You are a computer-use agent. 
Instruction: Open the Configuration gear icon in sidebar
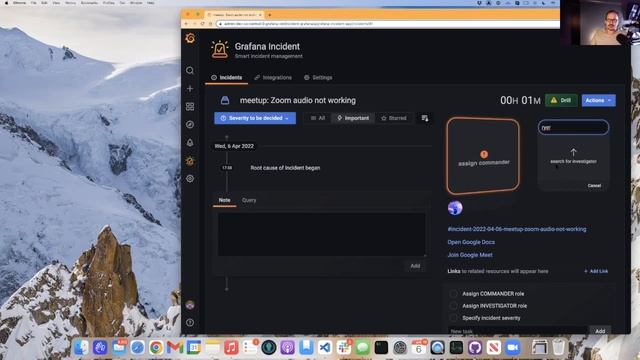tap(190, 179)
